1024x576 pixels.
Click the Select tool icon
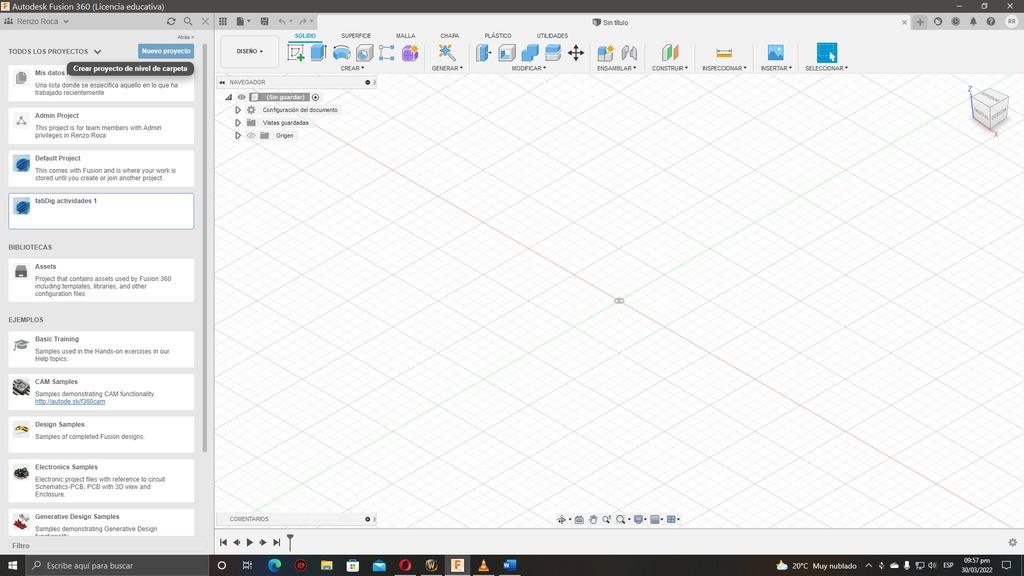coord(826,52)
